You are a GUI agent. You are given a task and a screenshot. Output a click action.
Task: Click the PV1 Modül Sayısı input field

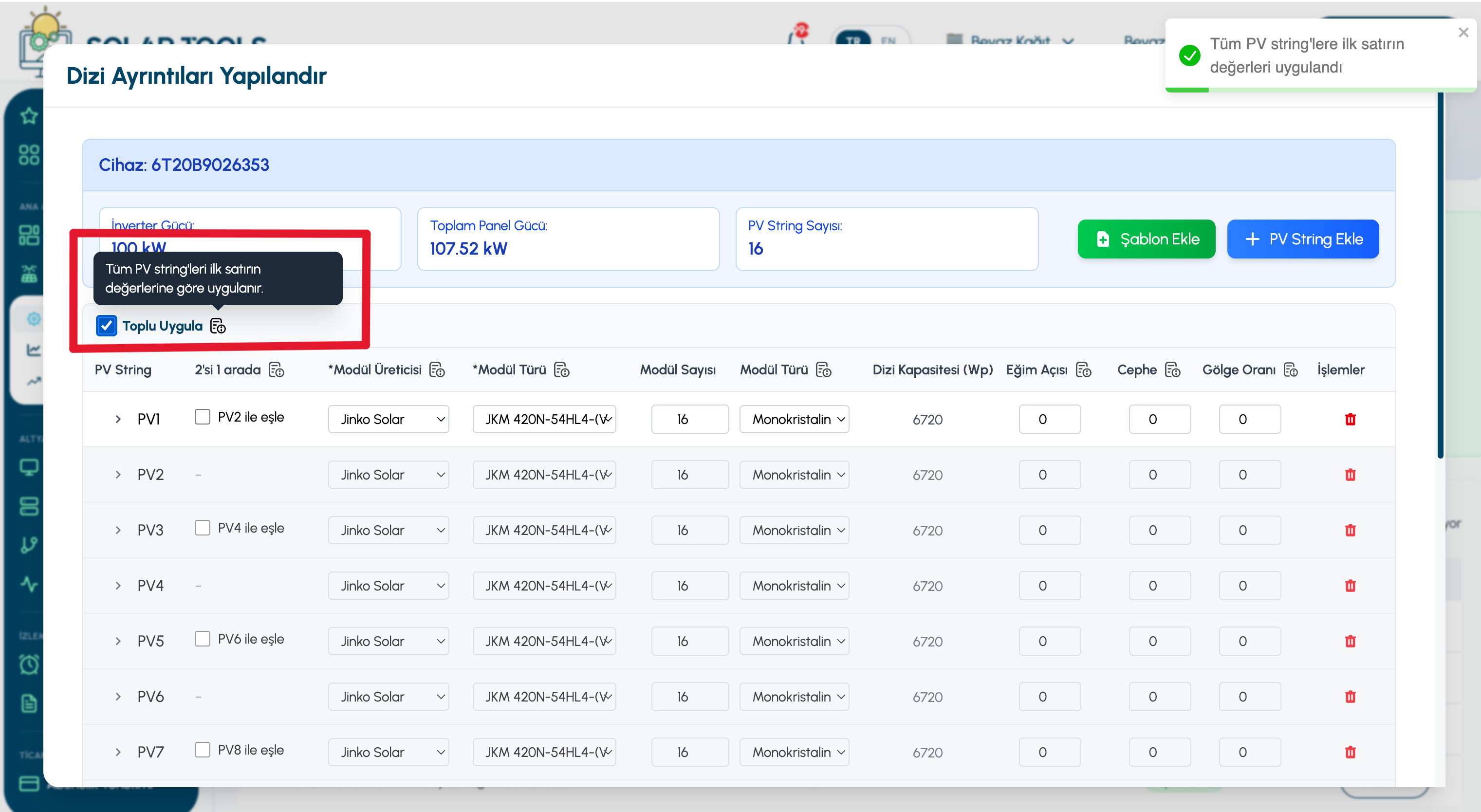[690, 419]
